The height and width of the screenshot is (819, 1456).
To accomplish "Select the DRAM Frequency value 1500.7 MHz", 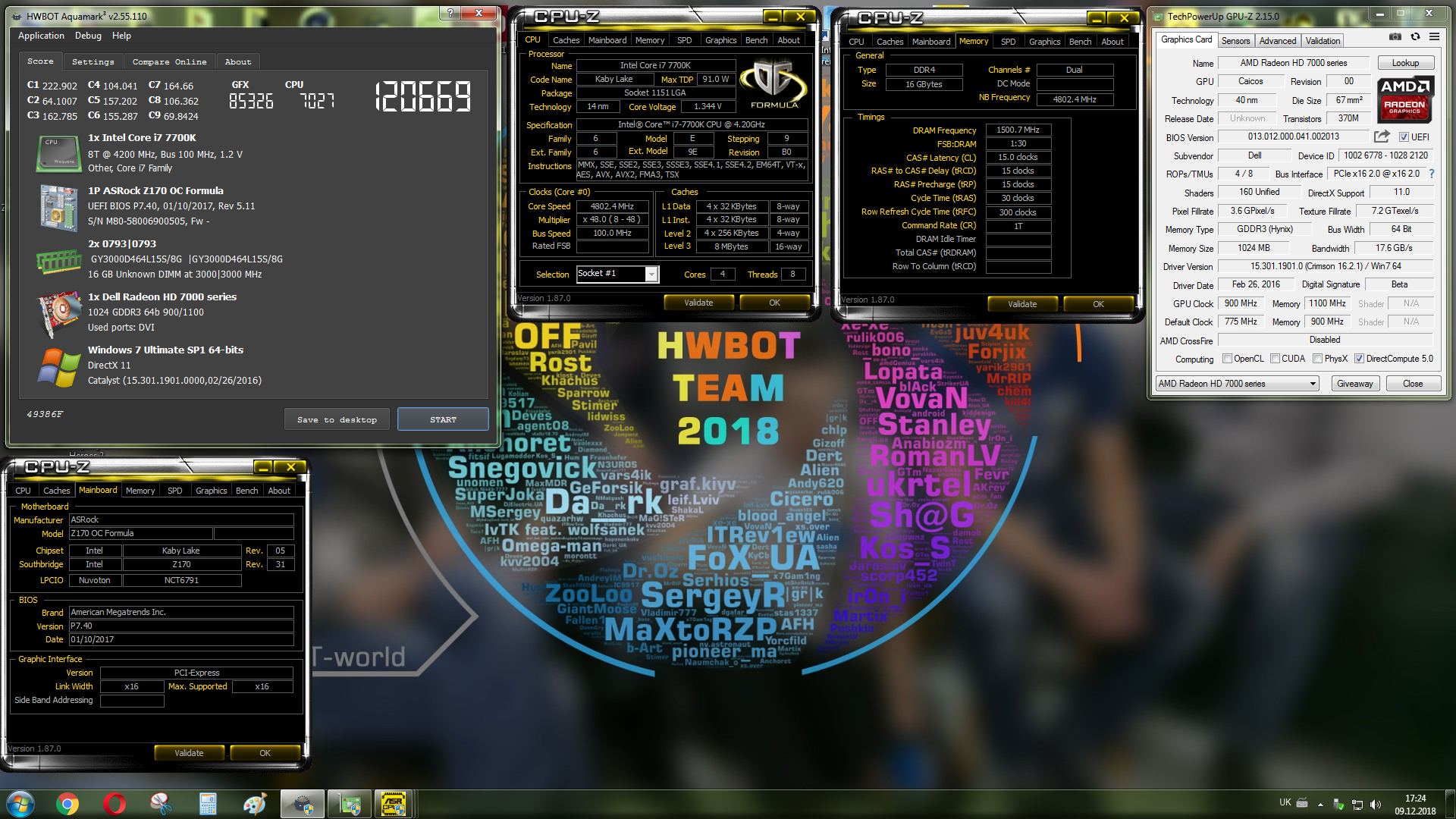I will [1018, 130].
